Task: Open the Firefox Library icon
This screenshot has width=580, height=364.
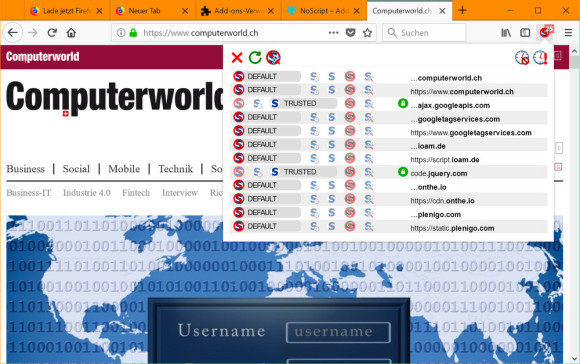Action: coord(506,33)
